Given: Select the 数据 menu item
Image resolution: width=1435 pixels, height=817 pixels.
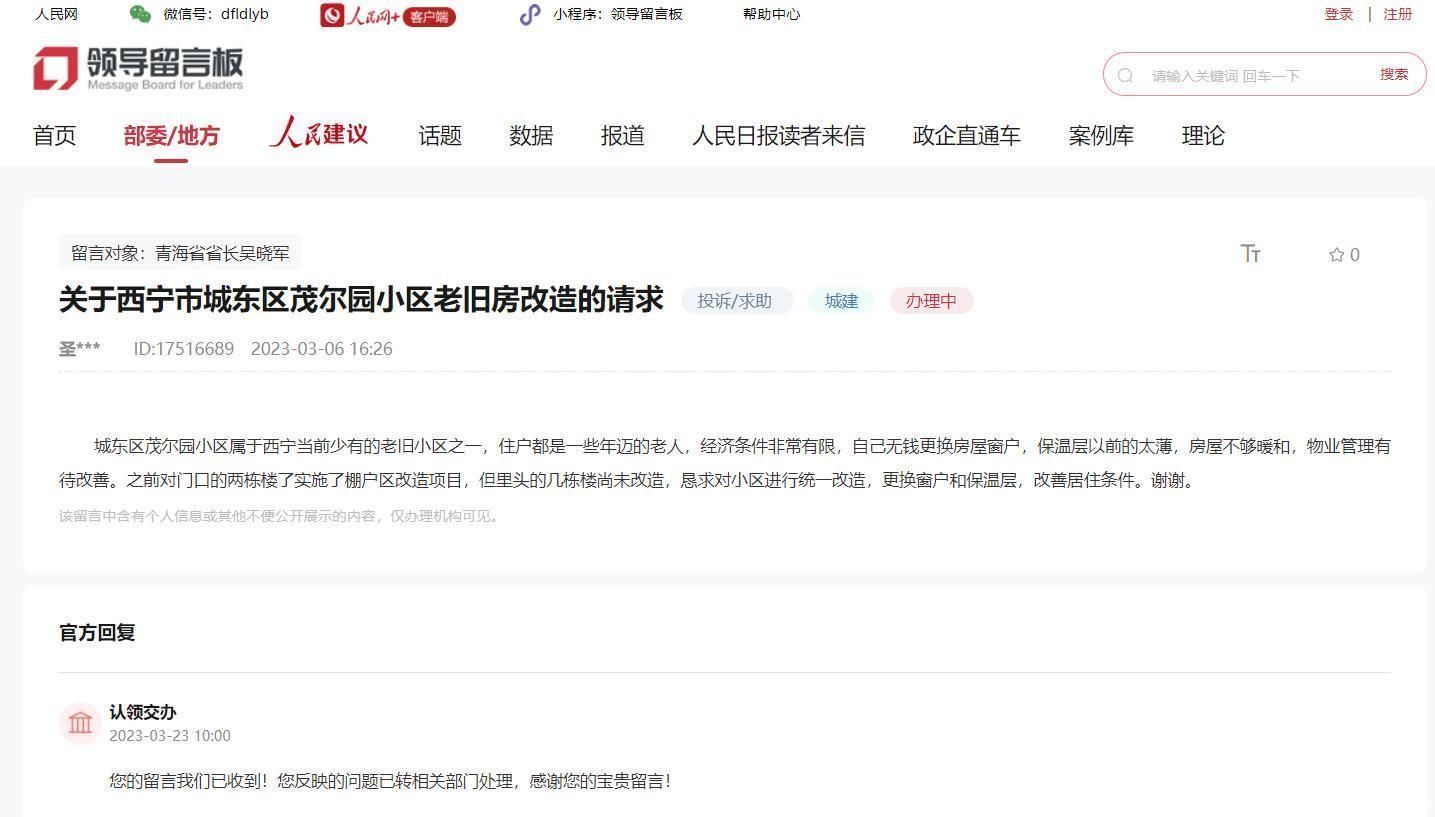Looking at the screenshot, I should (x=531, y=135).
